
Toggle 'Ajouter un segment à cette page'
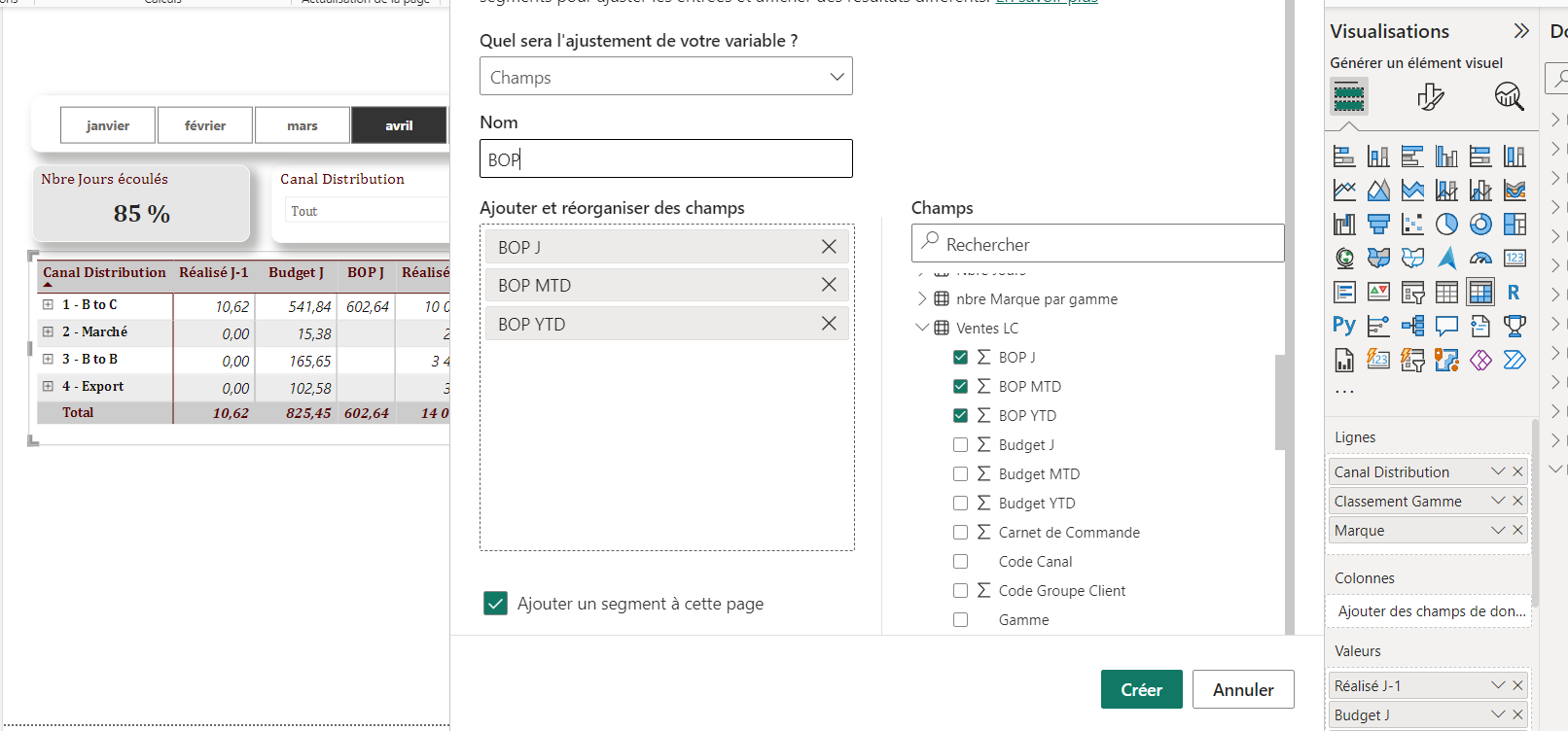click(x=495, y=604)
